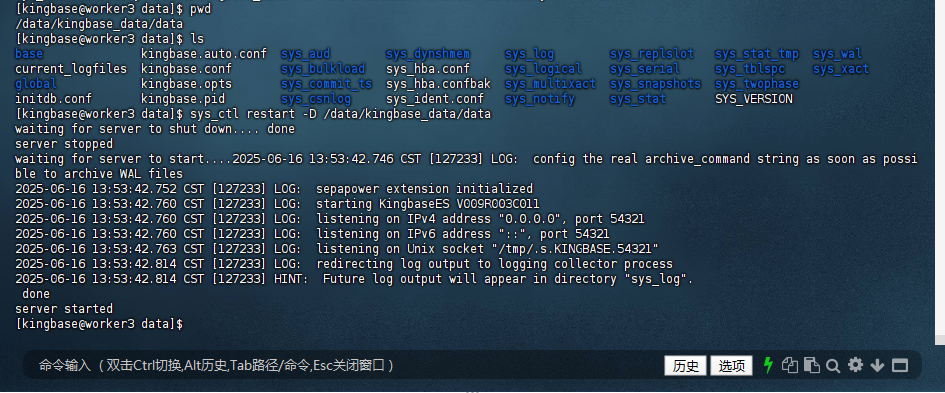Click the sys_stat directory name
Image resolution: width=945 pixels, height=393 pixels.
(638, 99)
